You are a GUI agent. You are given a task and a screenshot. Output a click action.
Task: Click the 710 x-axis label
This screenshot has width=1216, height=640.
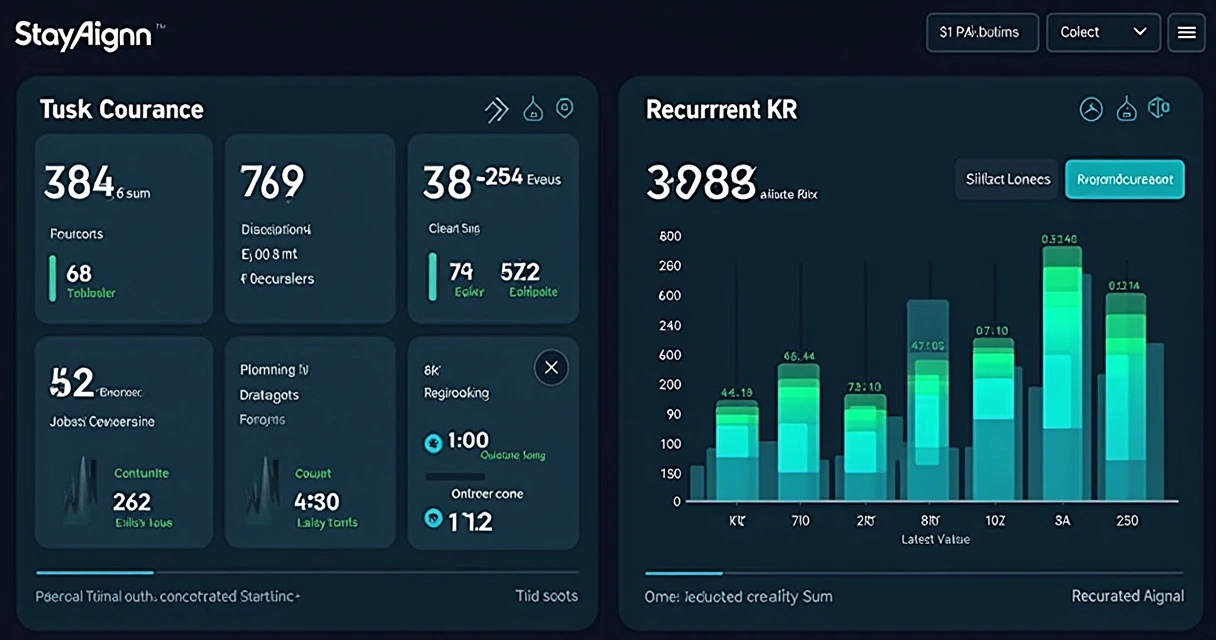pos(800,521)
